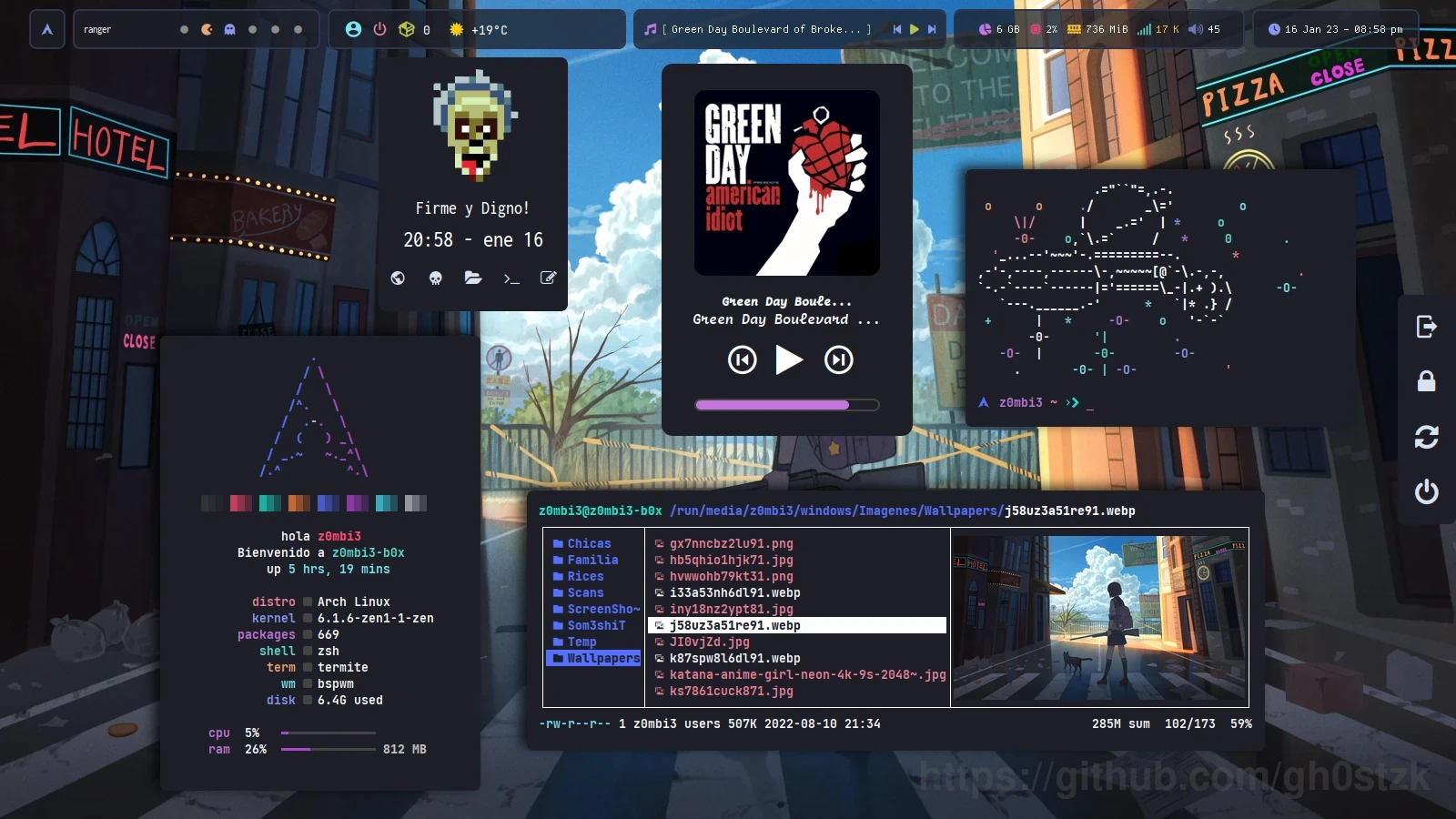1456x819 pixels.
Task: Click the wallpaper preview image in ranger
Action: click(x=1099, y=617)
